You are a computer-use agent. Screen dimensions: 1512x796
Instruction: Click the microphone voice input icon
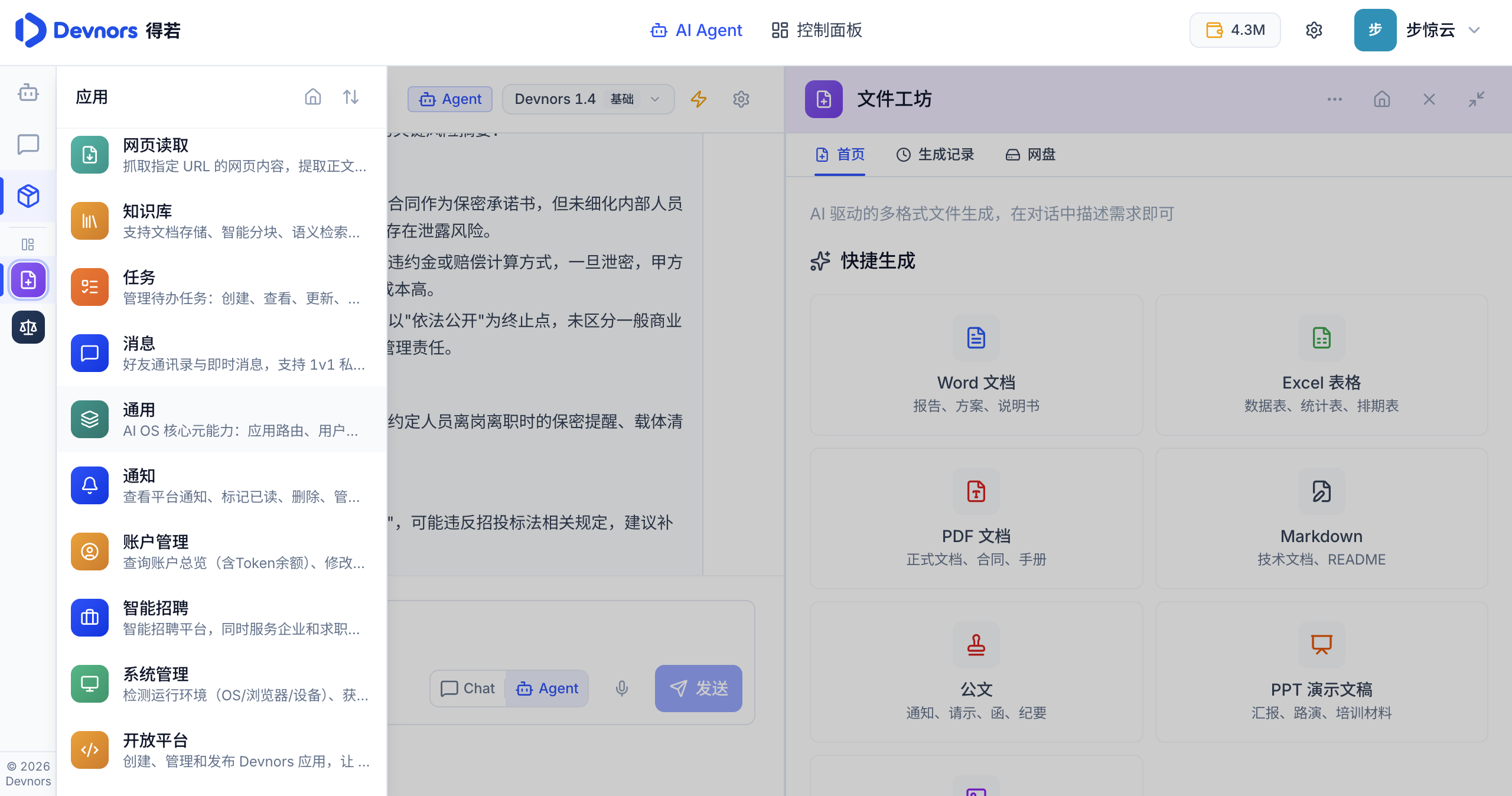click(x=621, y=688)
